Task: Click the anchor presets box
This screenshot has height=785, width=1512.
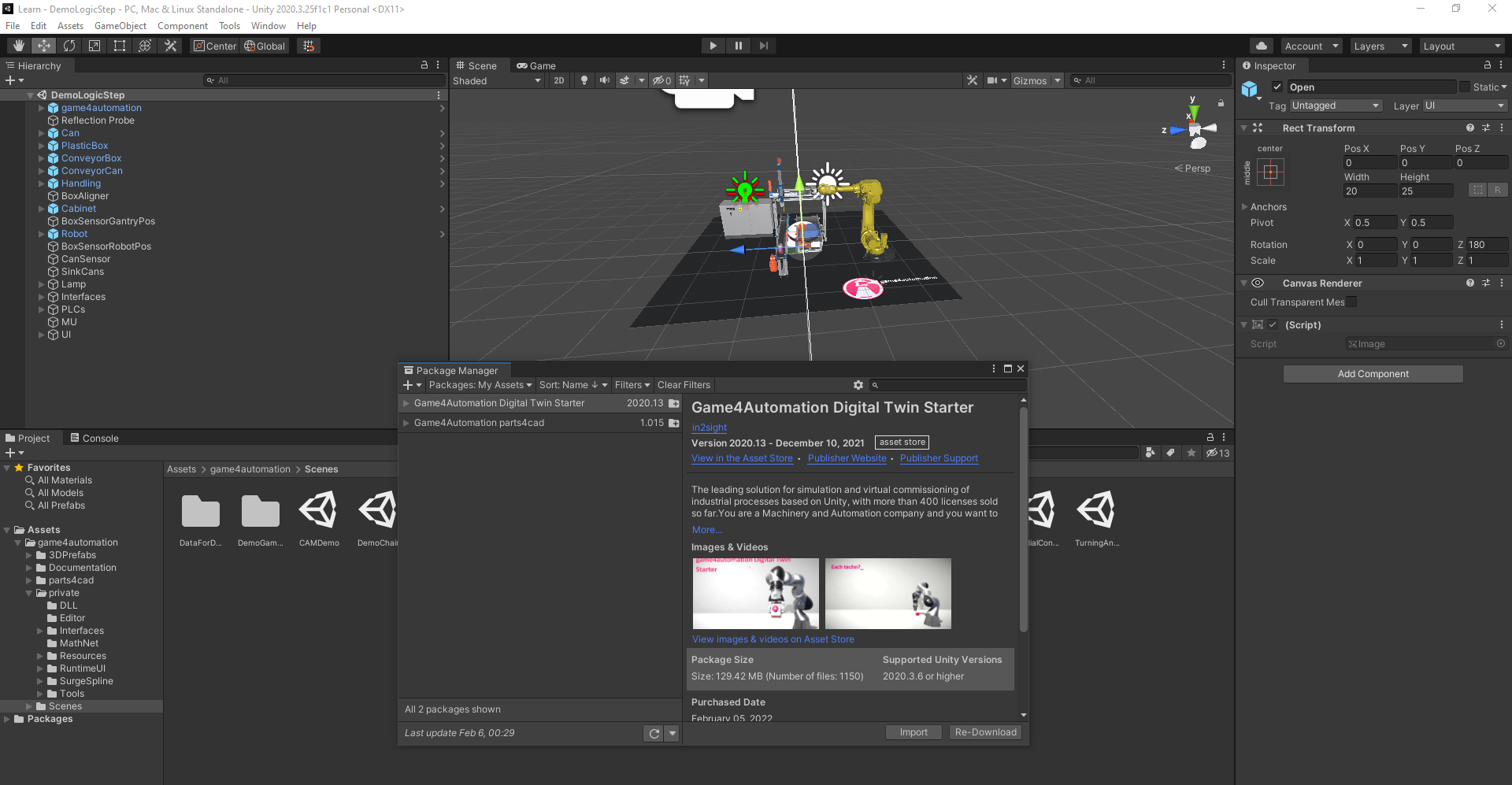Action: tap(1270, 172)
